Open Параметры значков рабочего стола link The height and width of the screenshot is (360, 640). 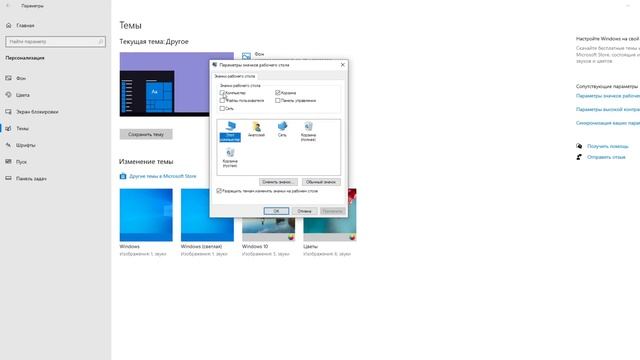coord(608,96)
